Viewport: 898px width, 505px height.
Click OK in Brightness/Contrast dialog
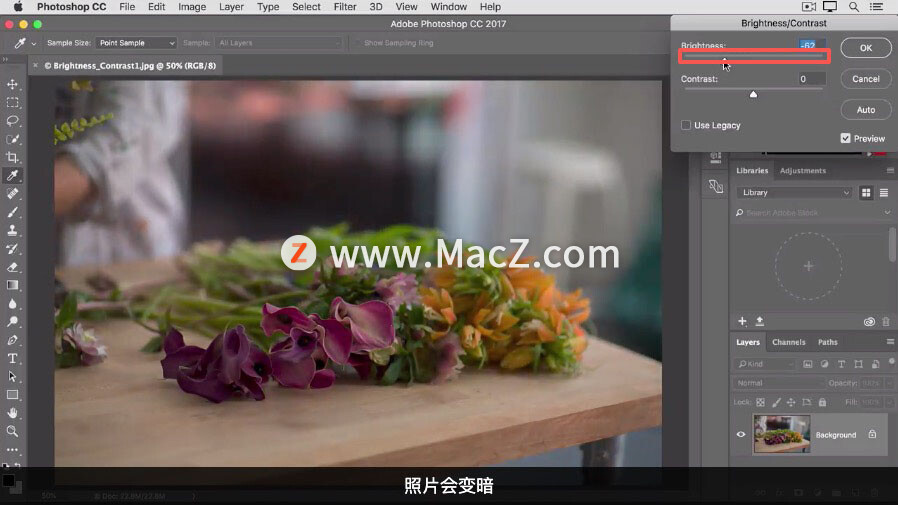(x=866, y=48)
